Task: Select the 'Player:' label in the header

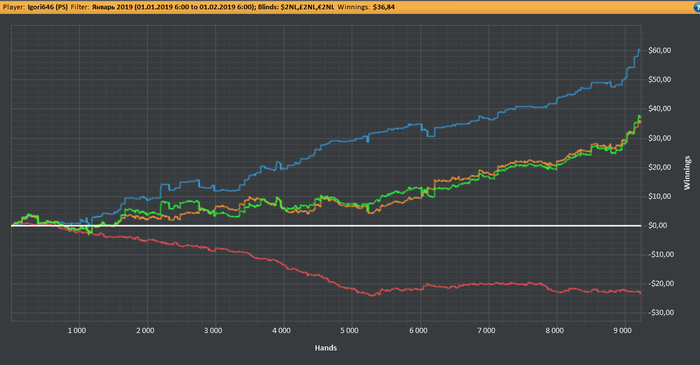Action: 14,7
